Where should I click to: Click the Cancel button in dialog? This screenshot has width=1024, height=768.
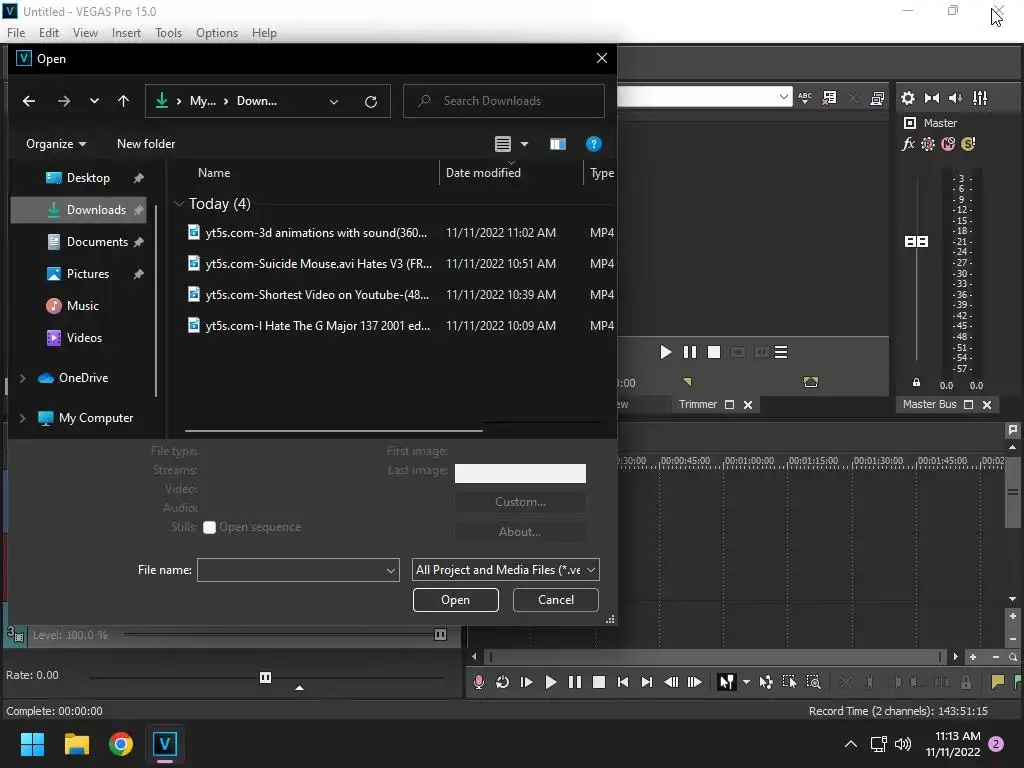(556, 600)
